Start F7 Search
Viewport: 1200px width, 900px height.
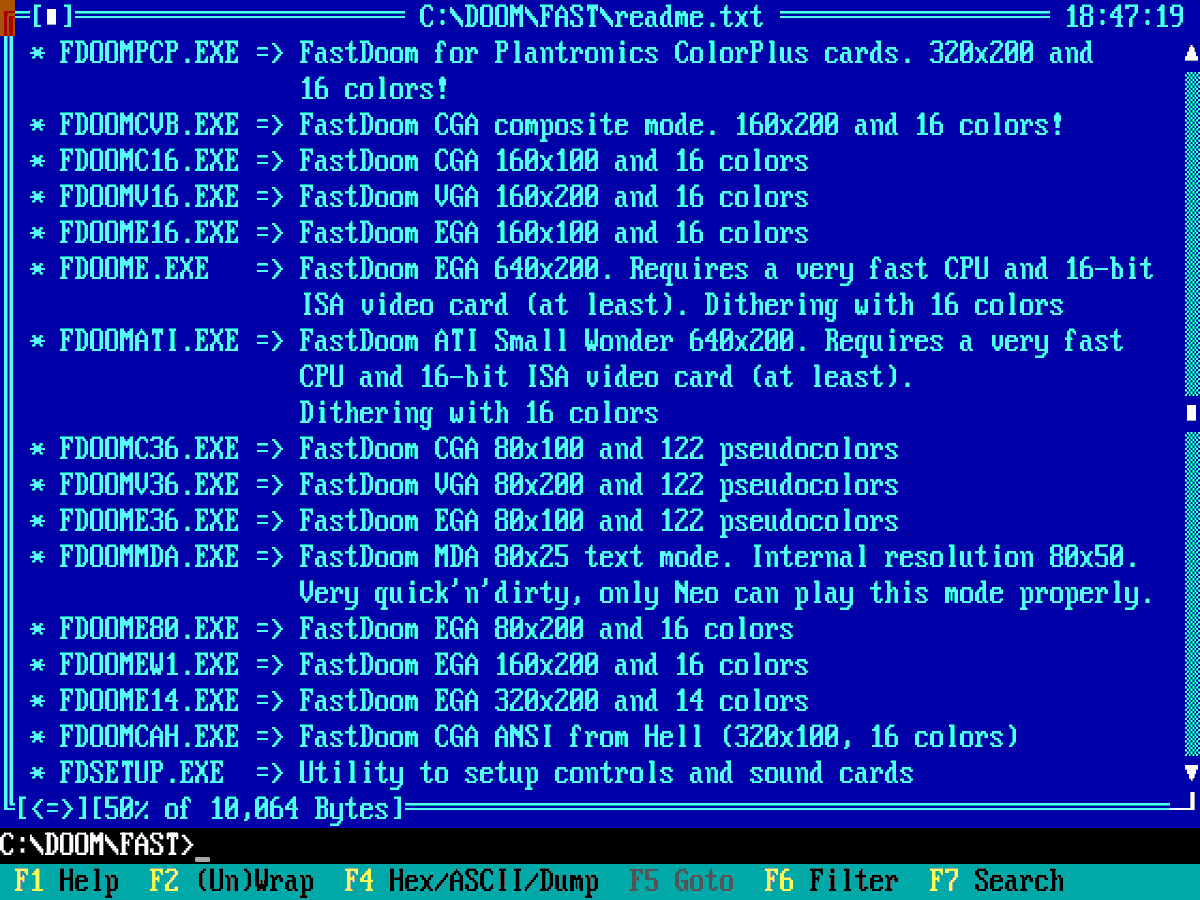click(x=997, y=881)
